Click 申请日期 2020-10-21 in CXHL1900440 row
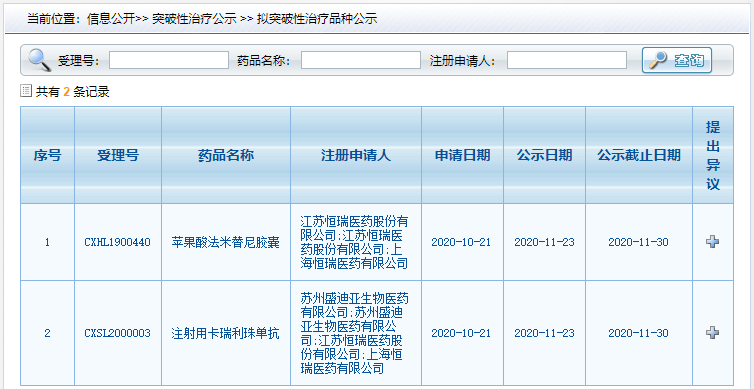 click(x=461, y=242)
